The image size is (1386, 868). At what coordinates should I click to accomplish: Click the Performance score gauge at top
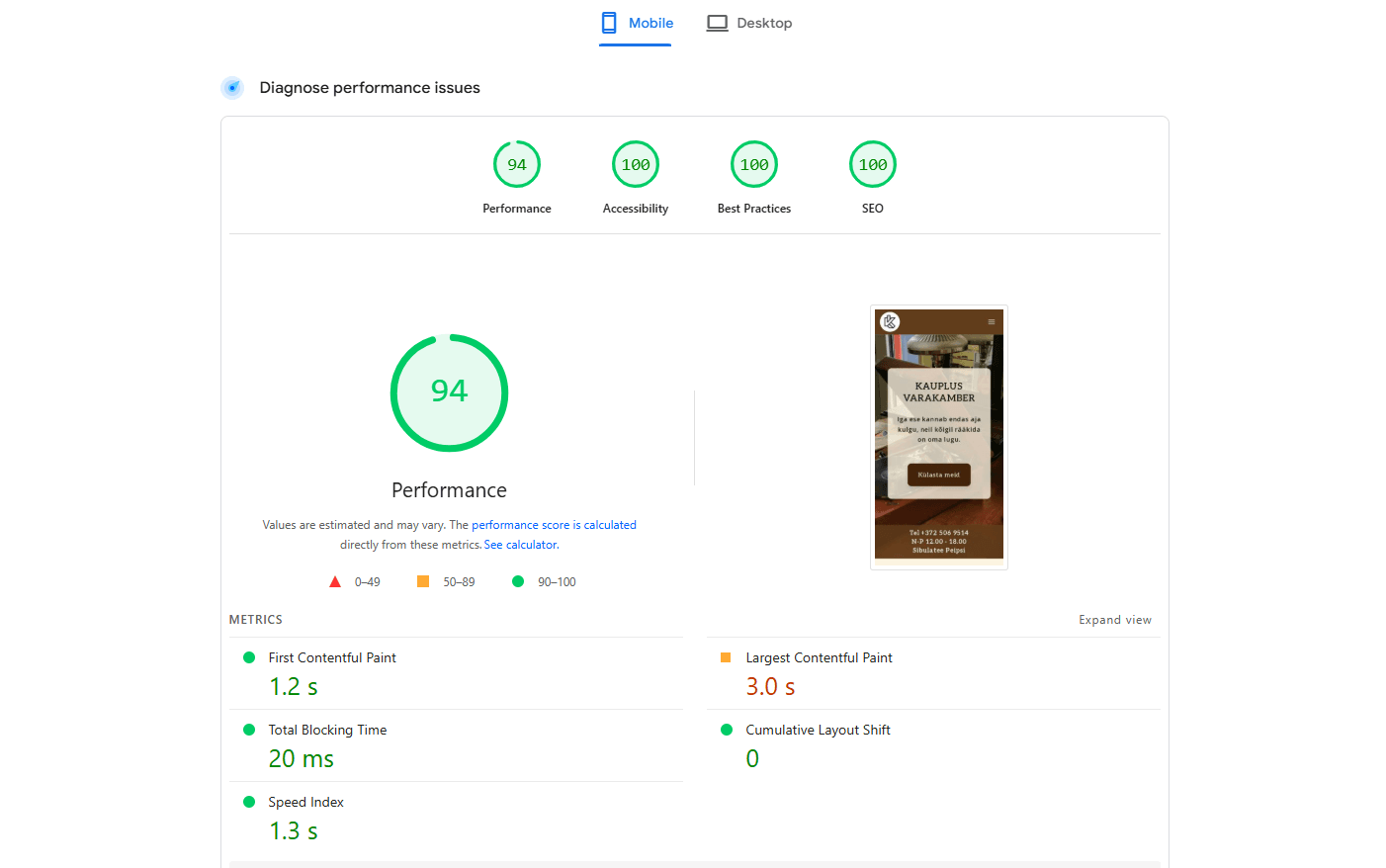pyautogui.click(x=516, y=165)
